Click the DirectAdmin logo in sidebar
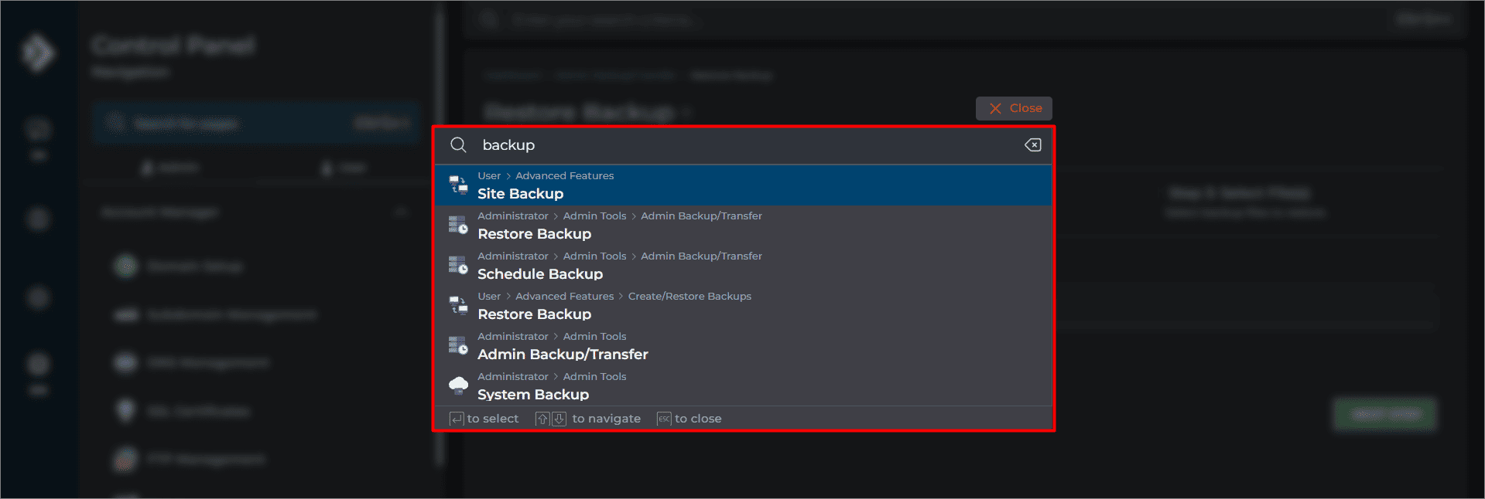 tap(38, 53)
